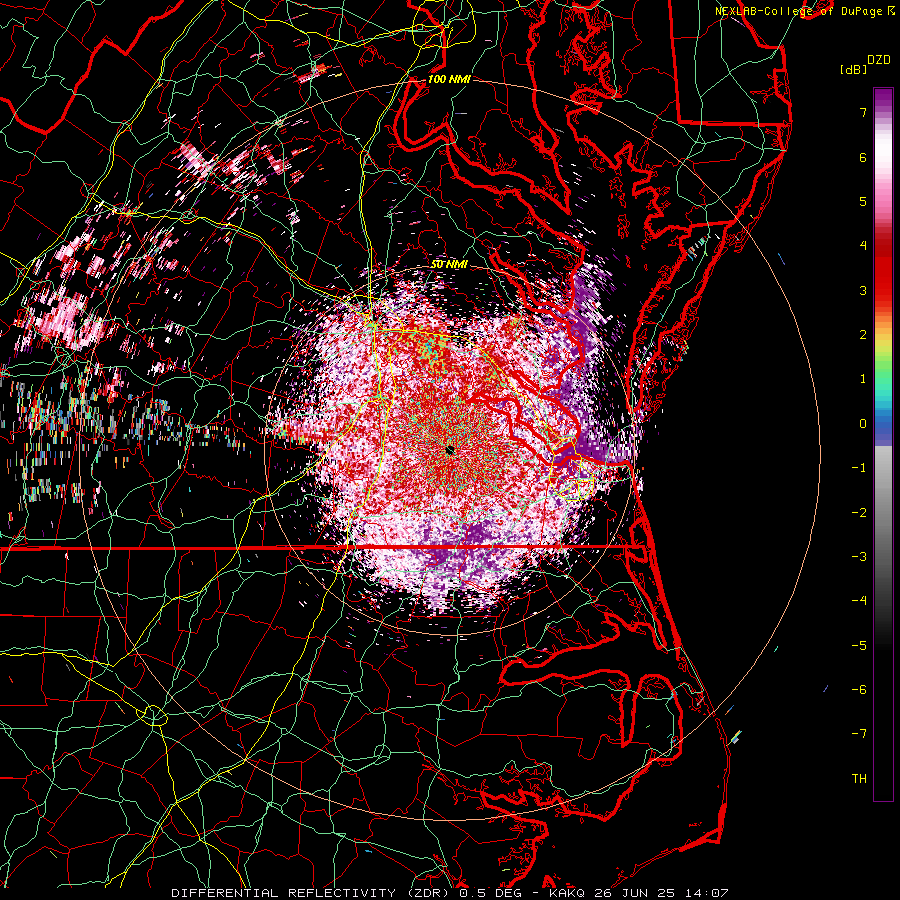Click the -6 dB tick label on scale
The image size is (900, 900).
click(x=859, y=689)
